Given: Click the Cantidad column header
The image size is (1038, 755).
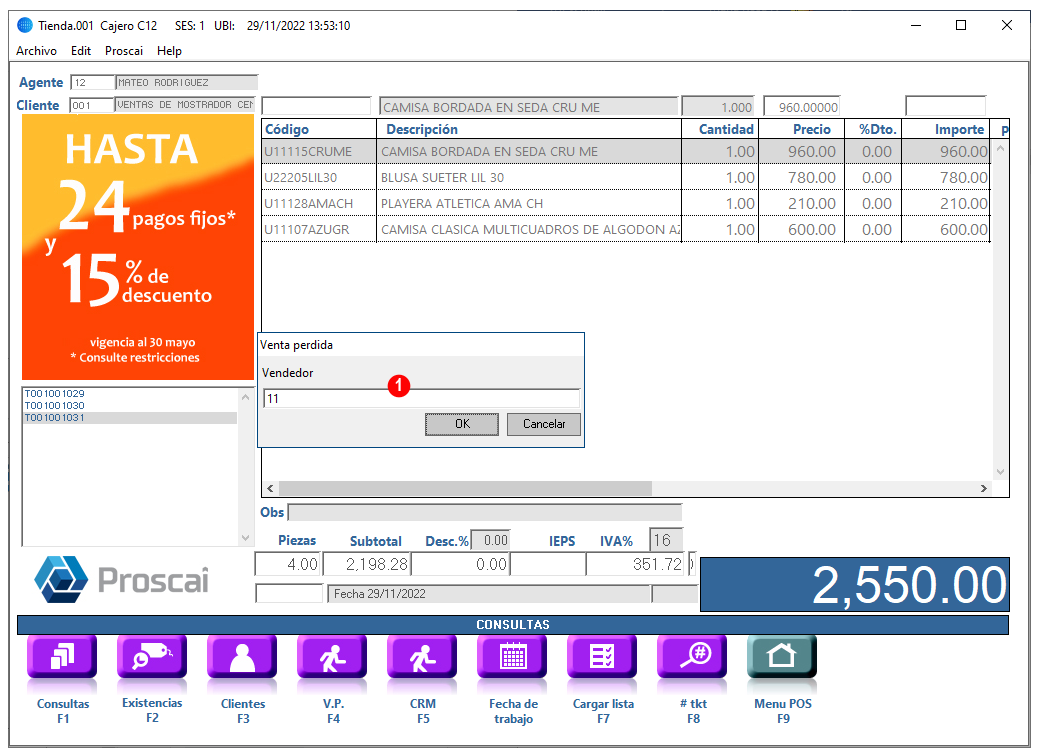Looking at the screenshot, I should pyautogui.click(x=720, y=129).
